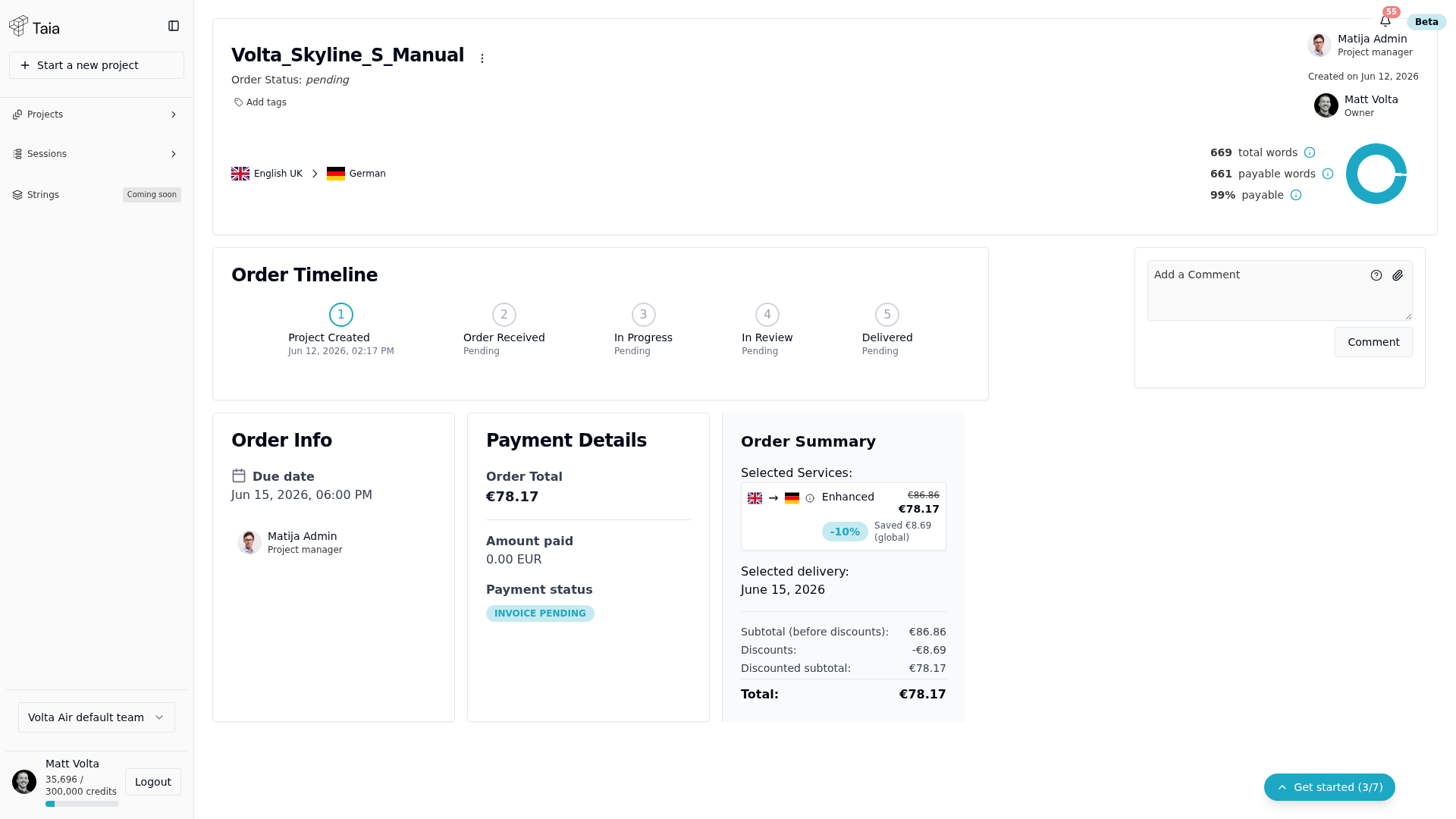
Task: Click the Order Total €78.17 value
Action: click(512, 497)
